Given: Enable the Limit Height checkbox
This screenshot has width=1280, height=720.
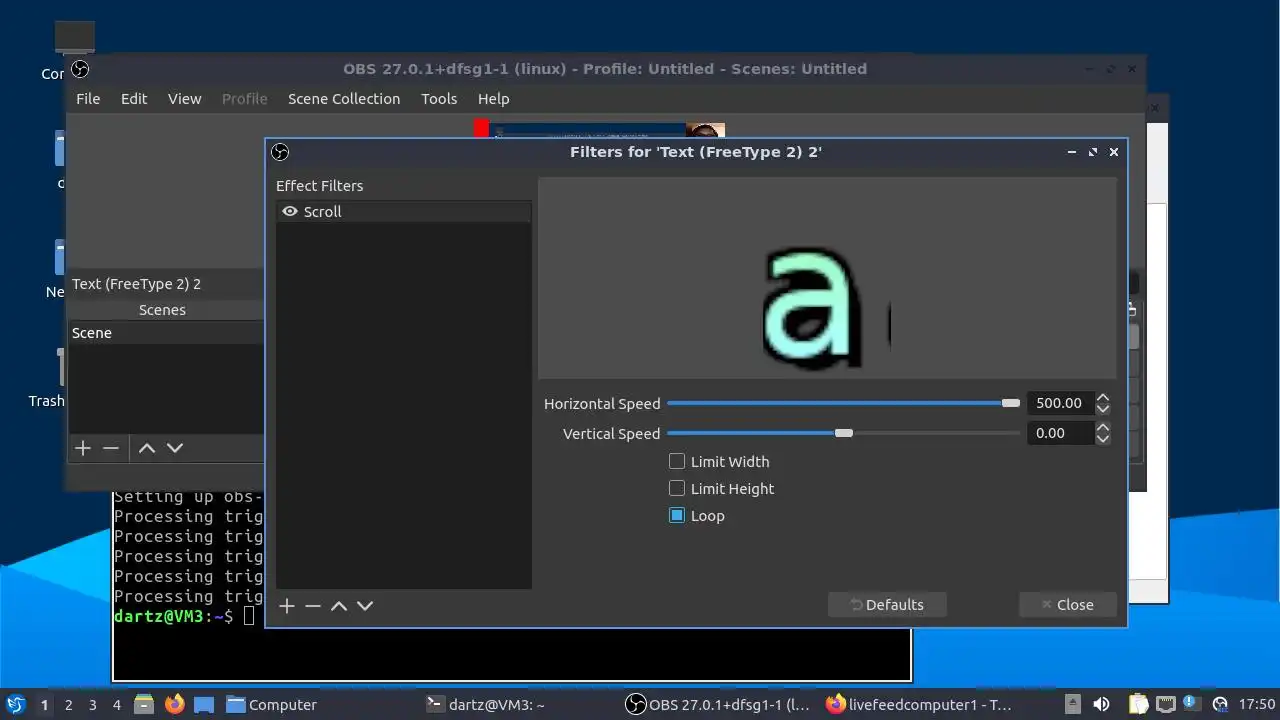Looking at the screenshot, I should [677, 489].
